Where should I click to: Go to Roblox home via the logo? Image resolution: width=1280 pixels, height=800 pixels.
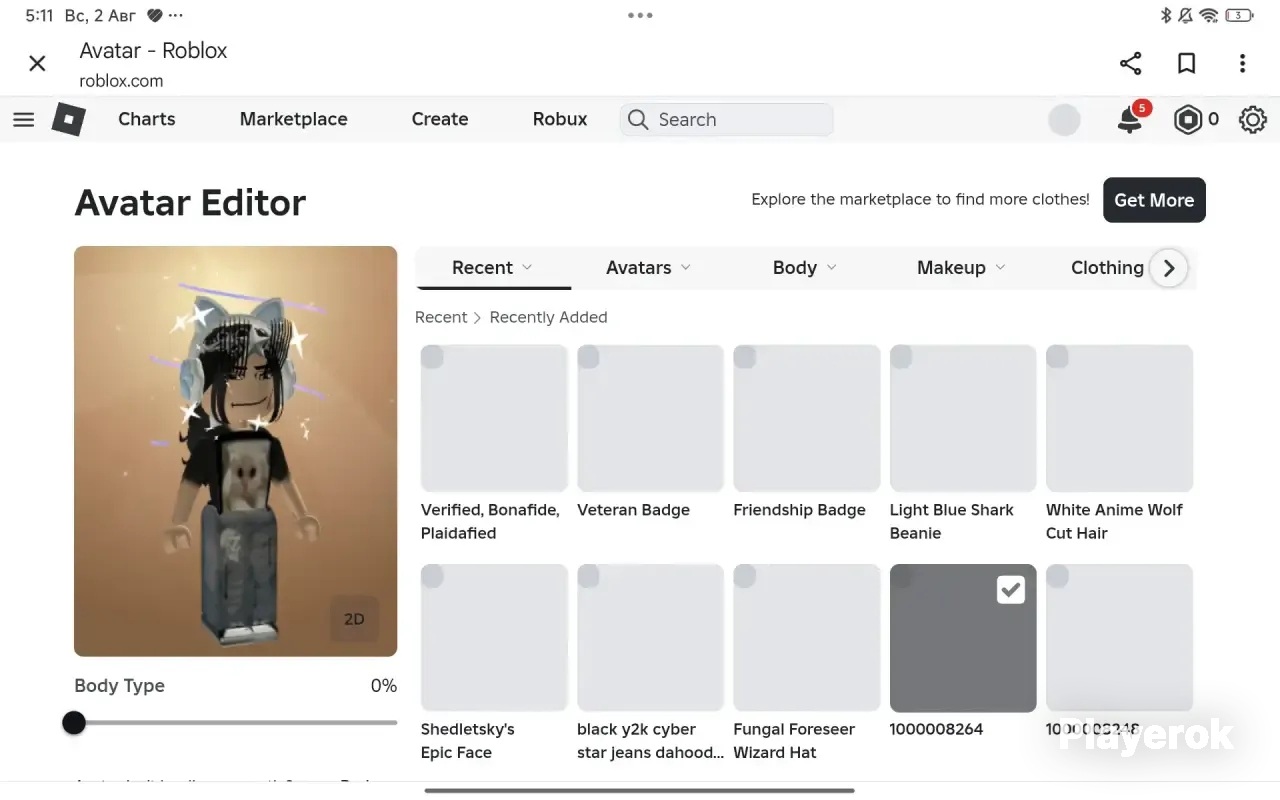69,120
